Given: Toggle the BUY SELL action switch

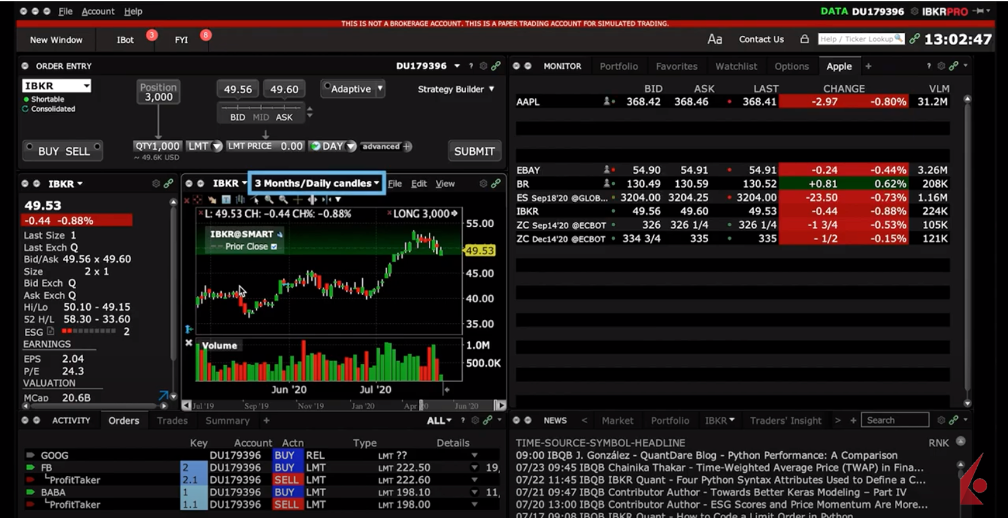Looking at the screenshot, I should [x=63, y=151].
